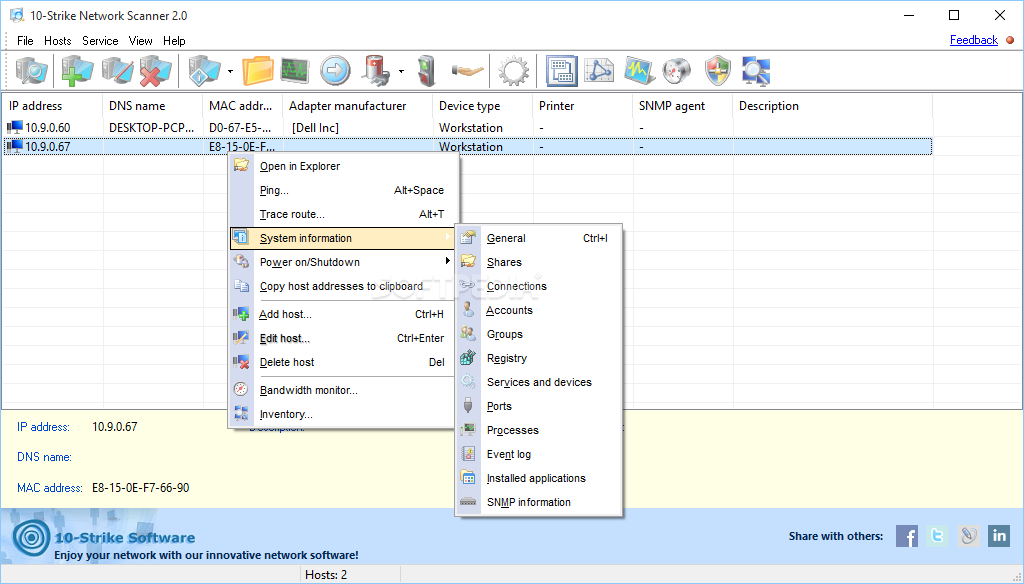The image size is (1024, 584).
Task: Sort by Adapter manufacturer column header
Action: pos(358,106)
